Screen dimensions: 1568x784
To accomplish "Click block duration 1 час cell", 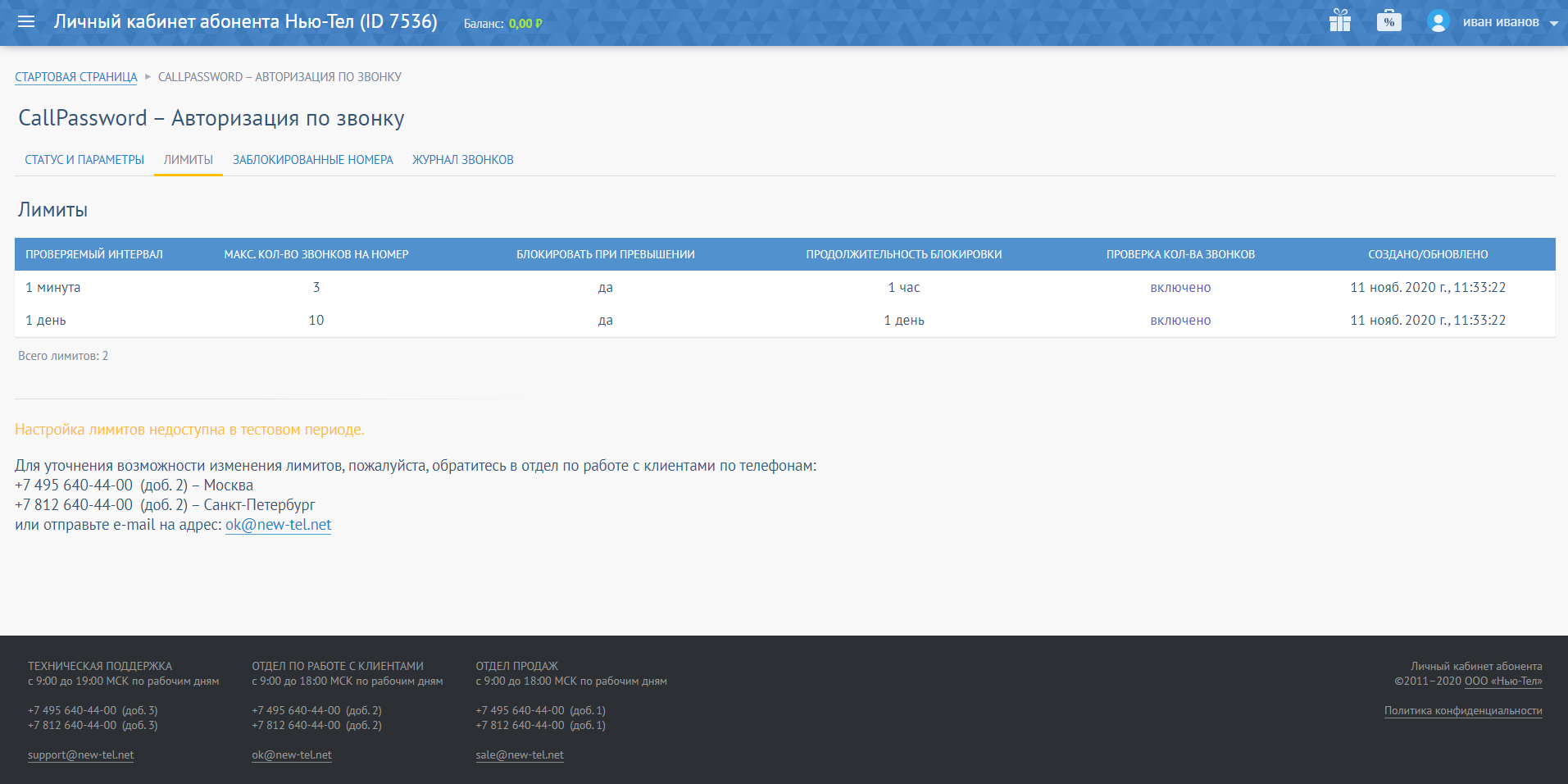I will pos(904,288).
